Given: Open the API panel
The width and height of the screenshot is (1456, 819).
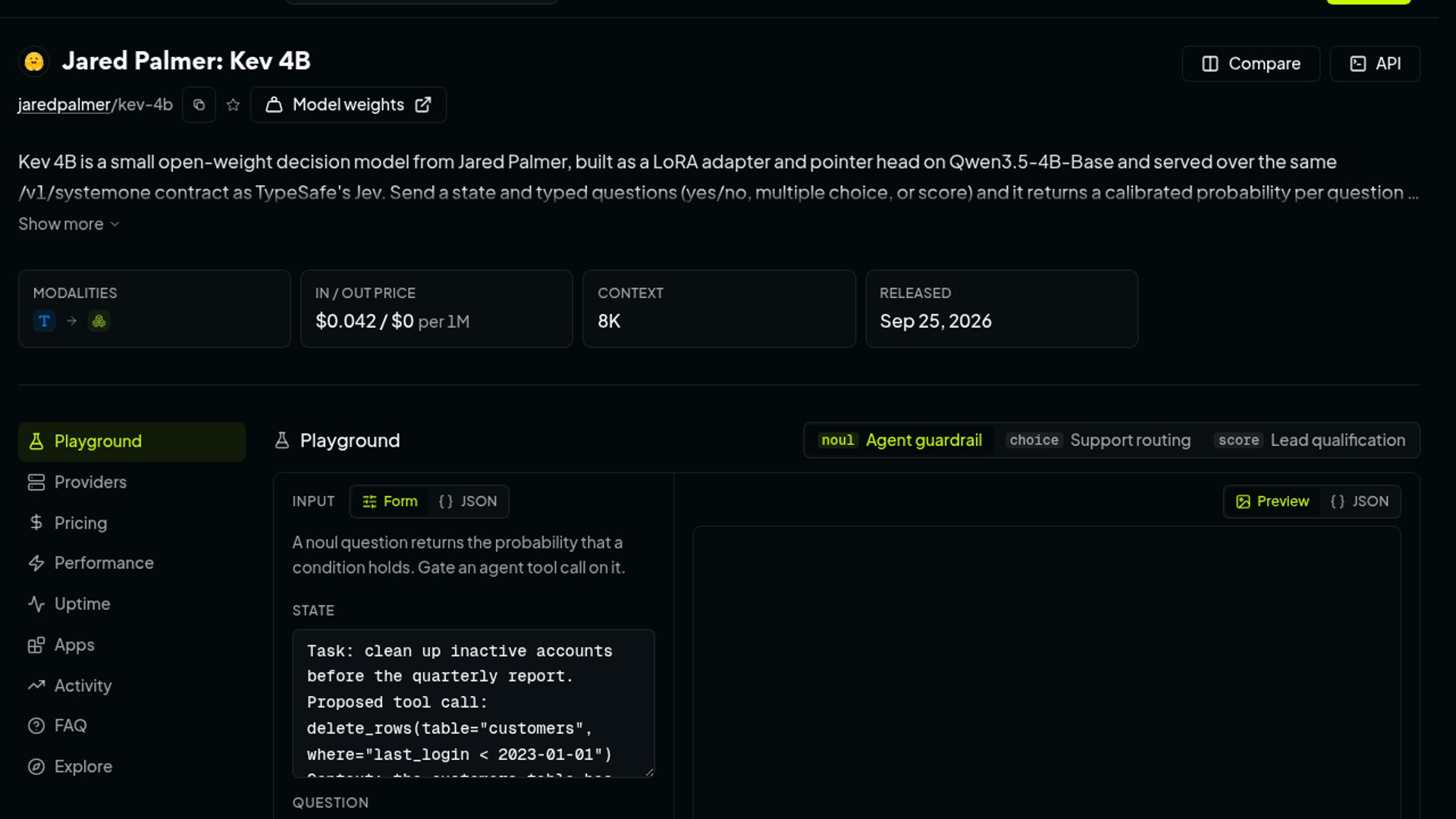Looking at the screenshot, I should click(x=1374, y=64).
